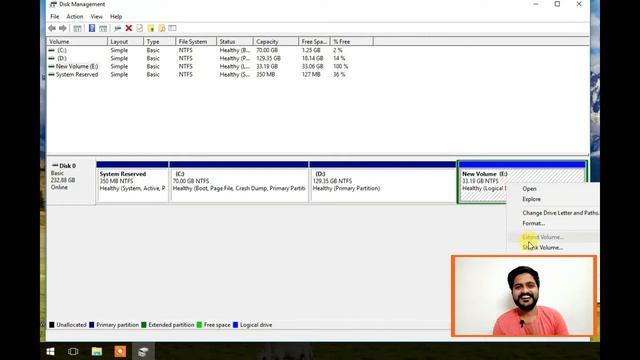Image resolution: width=640 pixels, height=360 pixels.
Task: Open the File menu
Action: 55,16
